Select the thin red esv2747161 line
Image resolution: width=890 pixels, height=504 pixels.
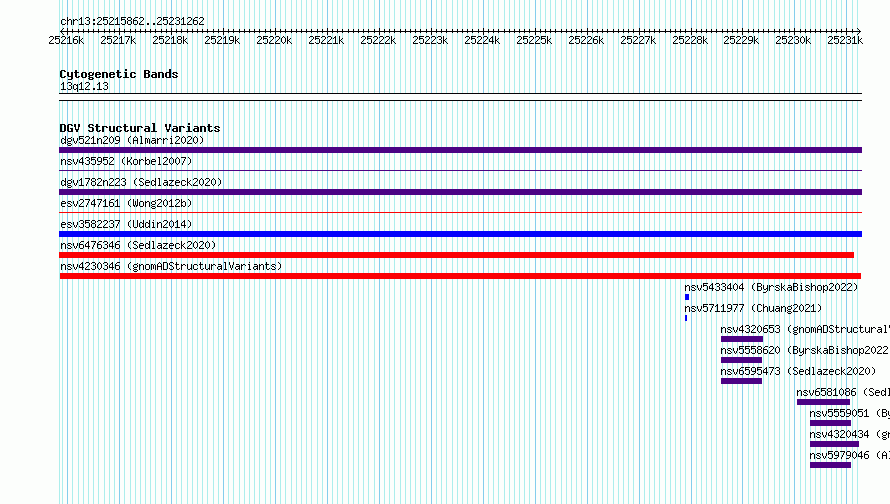[460, 212]
